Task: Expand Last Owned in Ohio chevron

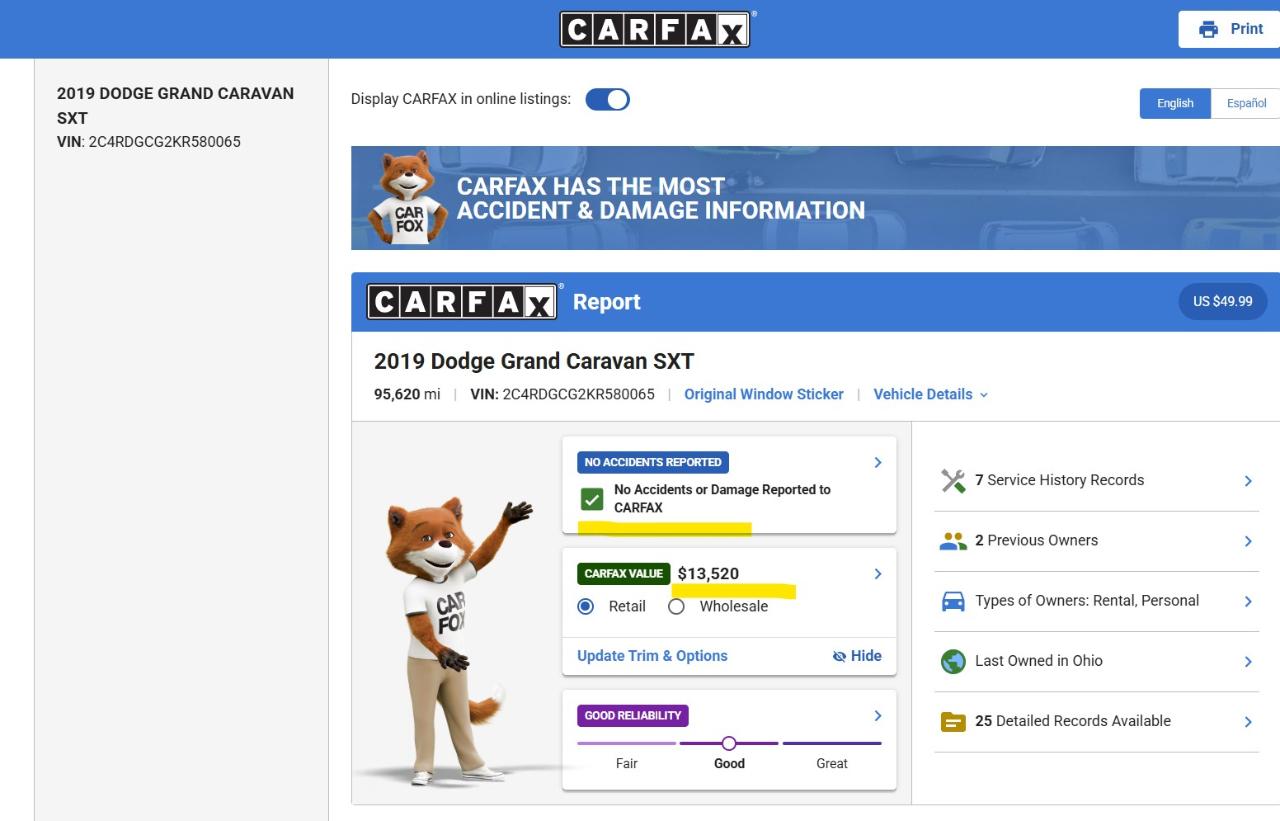Action: pos(1248,661)
